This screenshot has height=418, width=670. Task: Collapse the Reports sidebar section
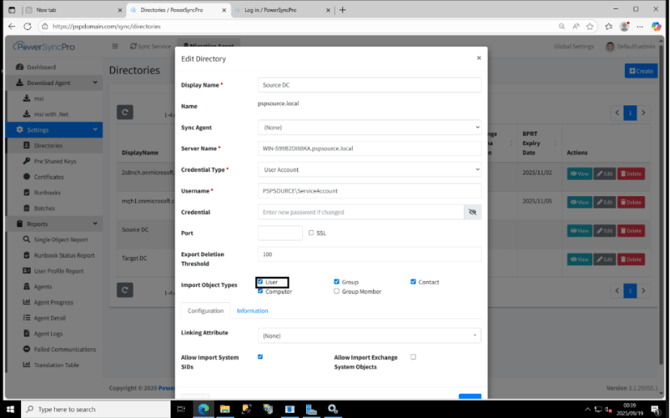(x=54, y=224)
